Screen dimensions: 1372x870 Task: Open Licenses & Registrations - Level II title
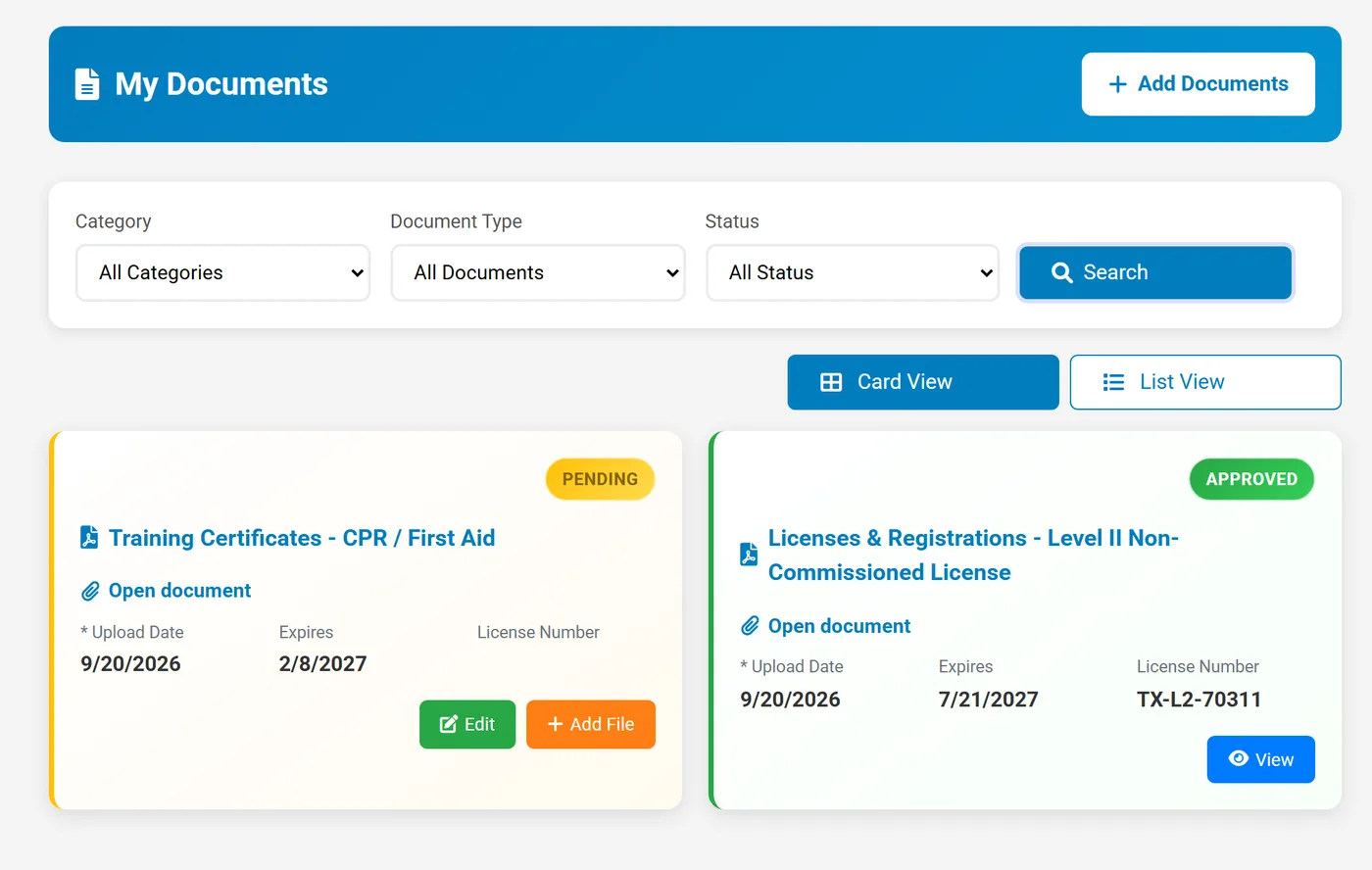coord(973,555)
